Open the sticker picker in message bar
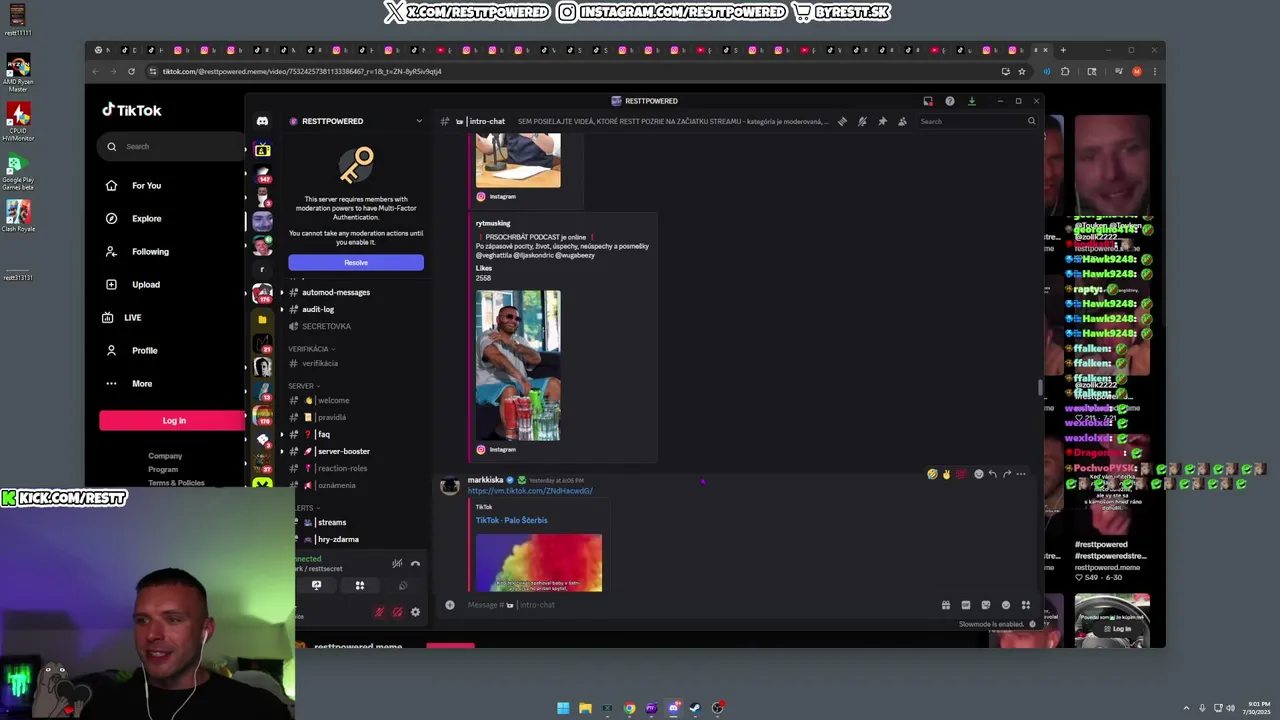Viewport: 1280px width, 720px height. click(x=985, y=605)
